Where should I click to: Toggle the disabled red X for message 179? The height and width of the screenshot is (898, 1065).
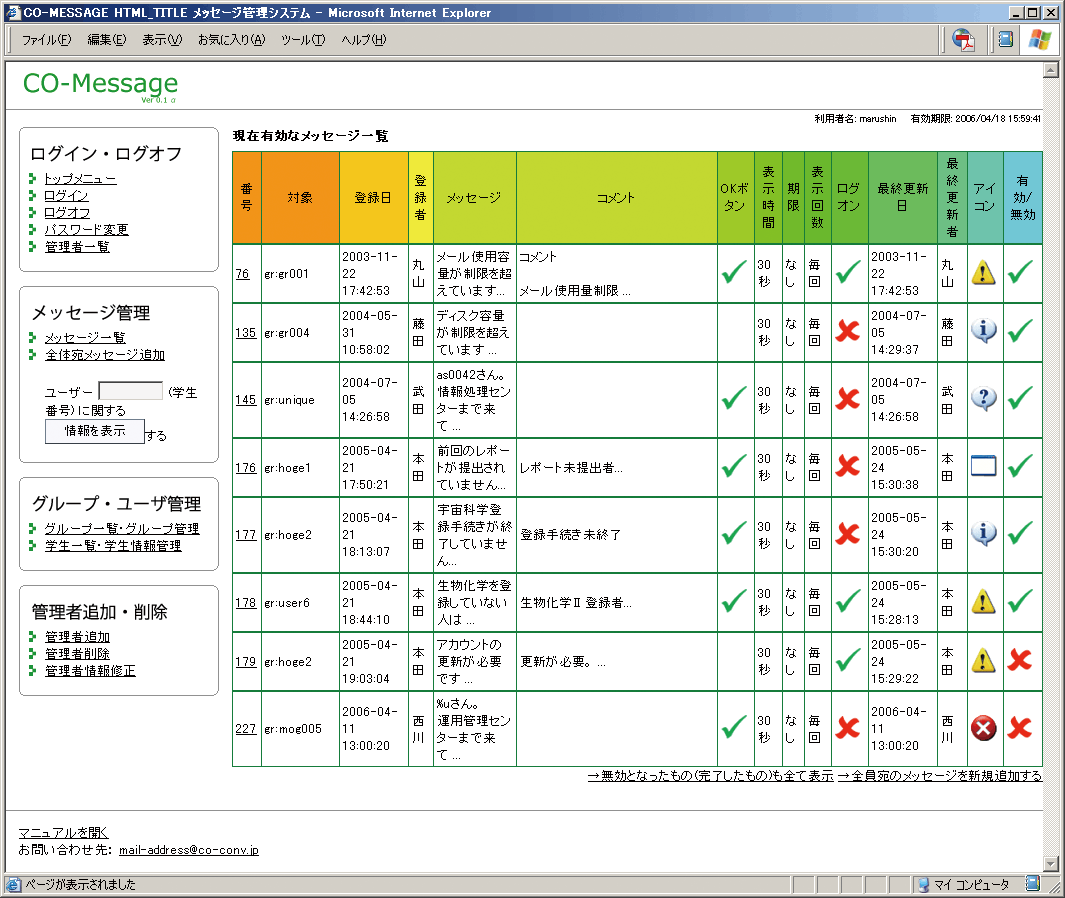(1020, 660)
